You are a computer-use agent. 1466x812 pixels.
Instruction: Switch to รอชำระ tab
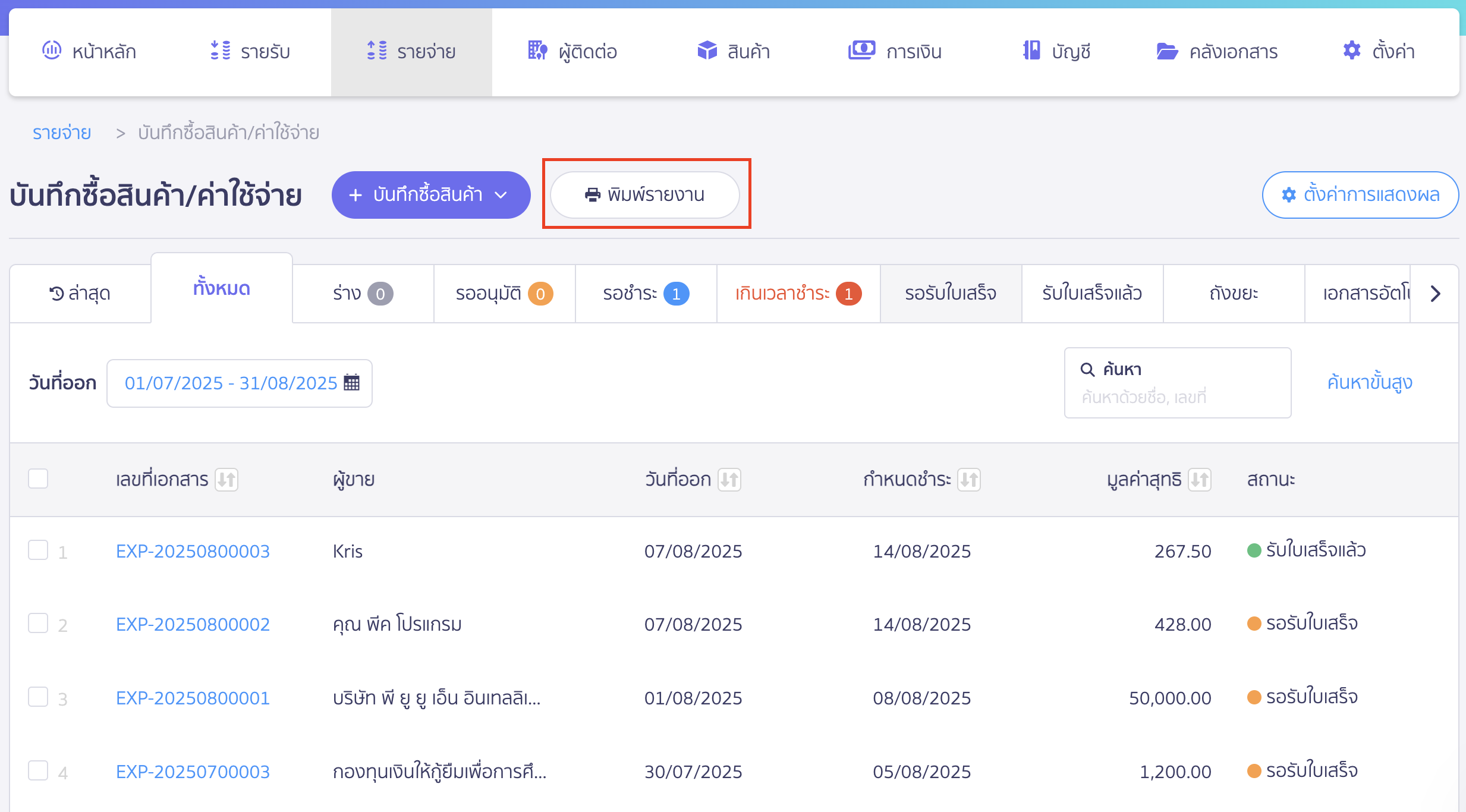tap(646, 294)
